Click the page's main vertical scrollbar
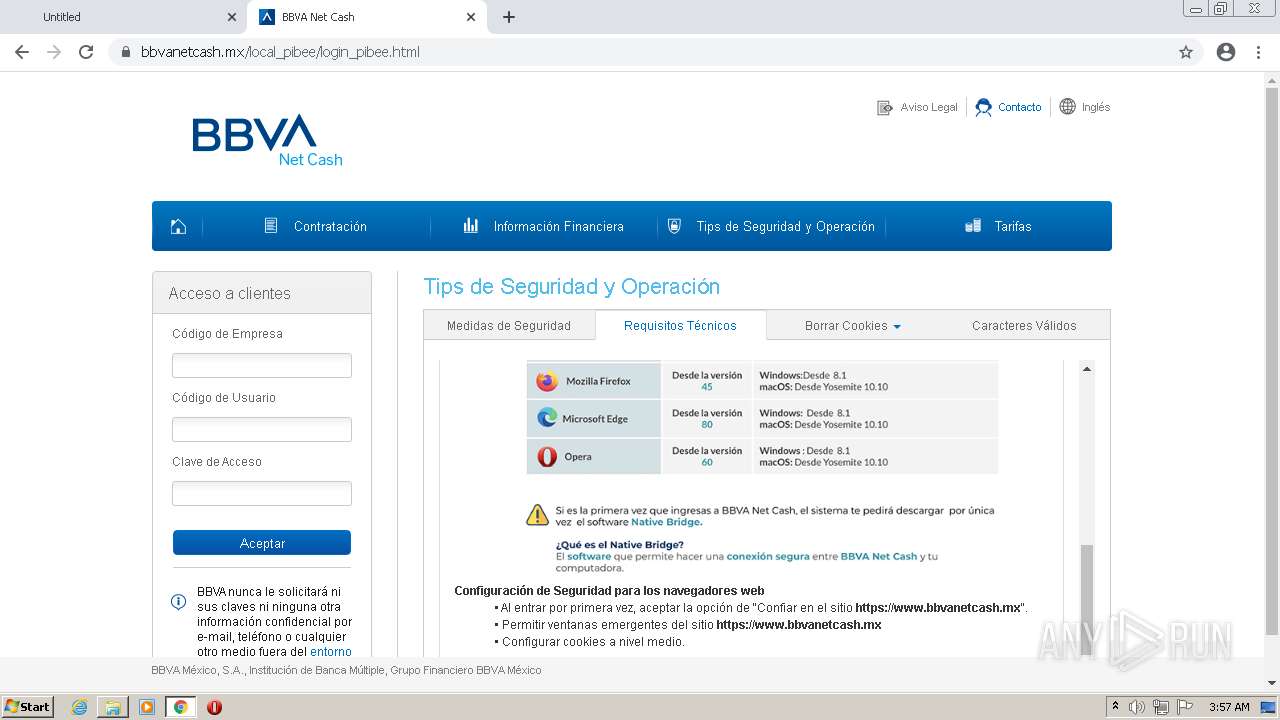This screenshot has height=720, width=1280. click(1272, 360)
